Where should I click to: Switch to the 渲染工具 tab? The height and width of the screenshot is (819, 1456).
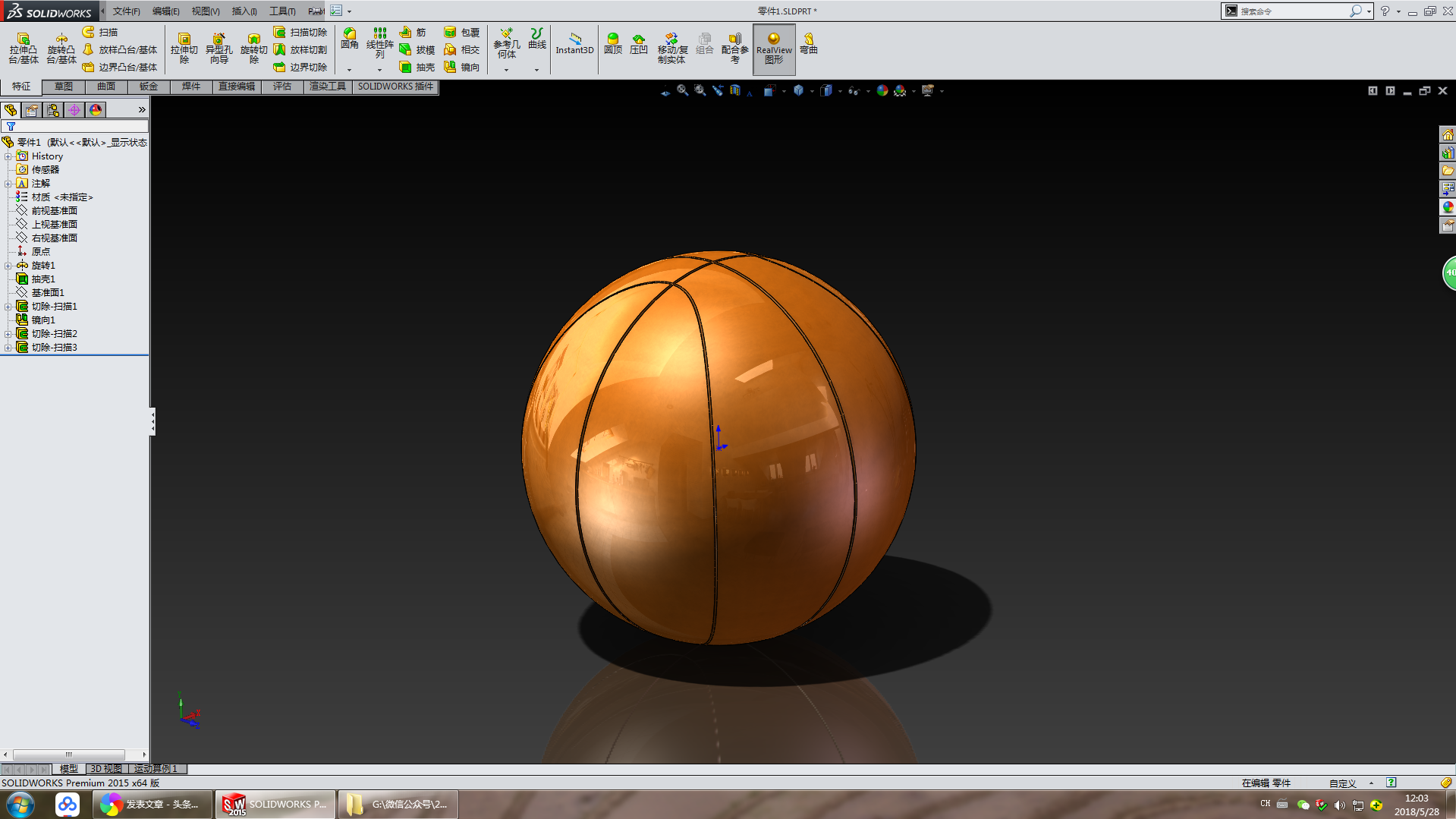coord(328,87)
